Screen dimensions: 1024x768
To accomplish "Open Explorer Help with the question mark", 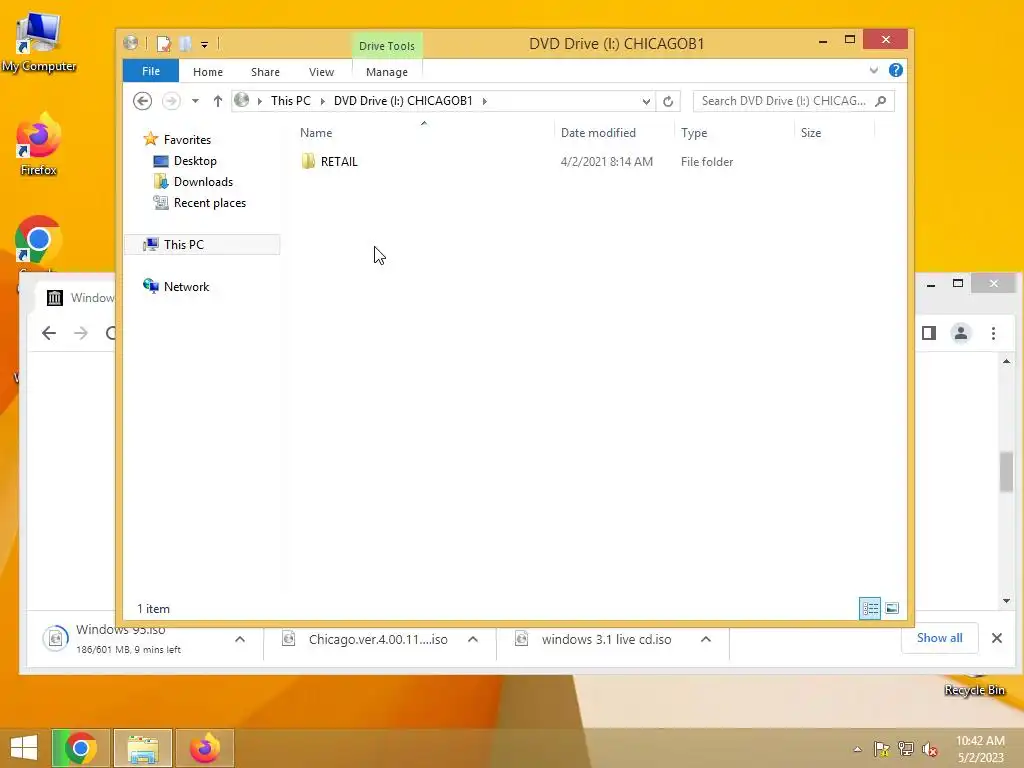I will coord(896,70).
